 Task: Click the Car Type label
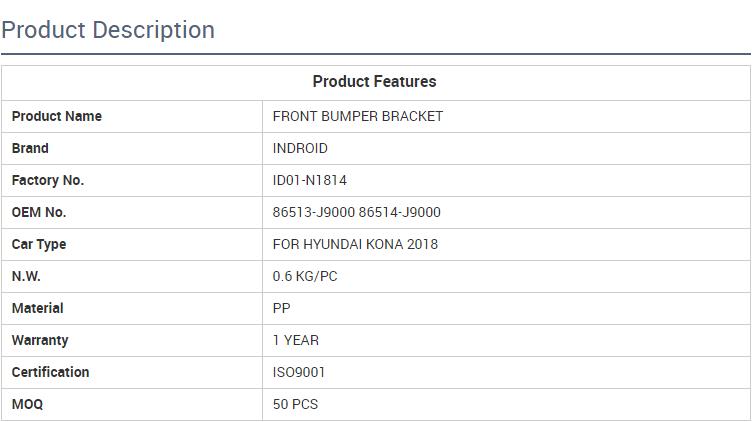[39, 244]
